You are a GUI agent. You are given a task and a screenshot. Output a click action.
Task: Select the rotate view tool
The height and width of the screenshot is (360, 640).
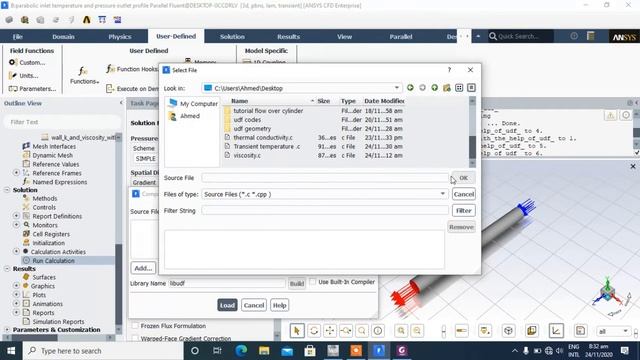tap(314, 331)
